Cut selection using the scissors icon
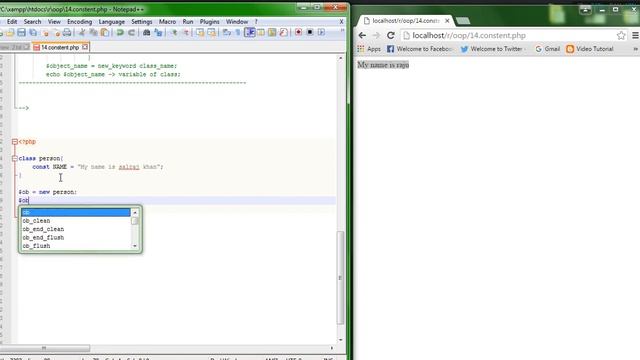This screenshot has width=640, height=360. click(82, 32)
